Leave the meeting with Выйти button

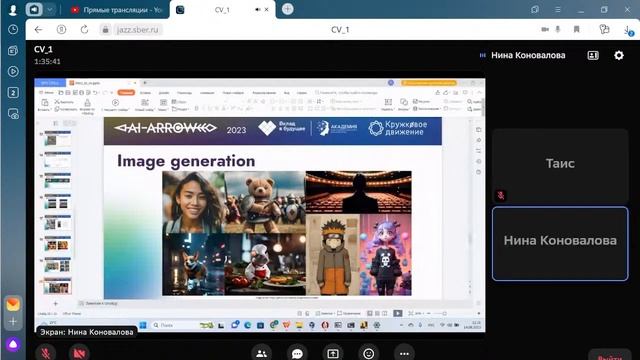609,356
